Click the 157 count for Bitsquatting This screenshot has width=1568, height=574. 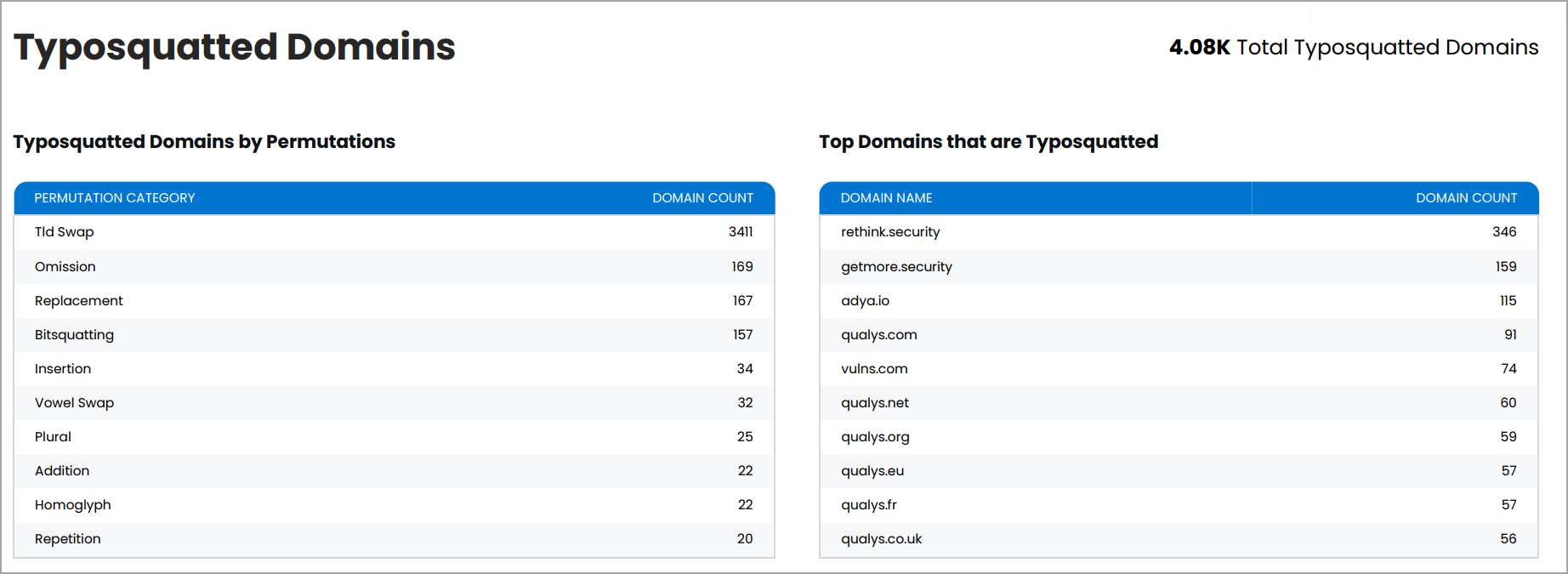pos(743,335)
